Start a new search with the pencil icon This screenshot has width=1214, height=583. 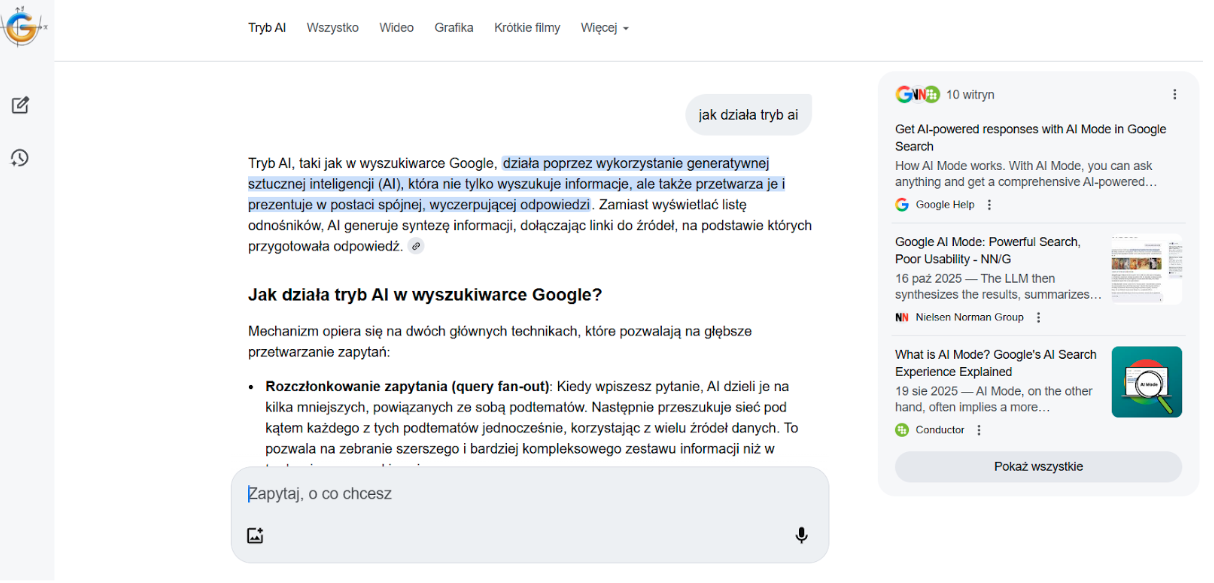click(x=20, y=105)
